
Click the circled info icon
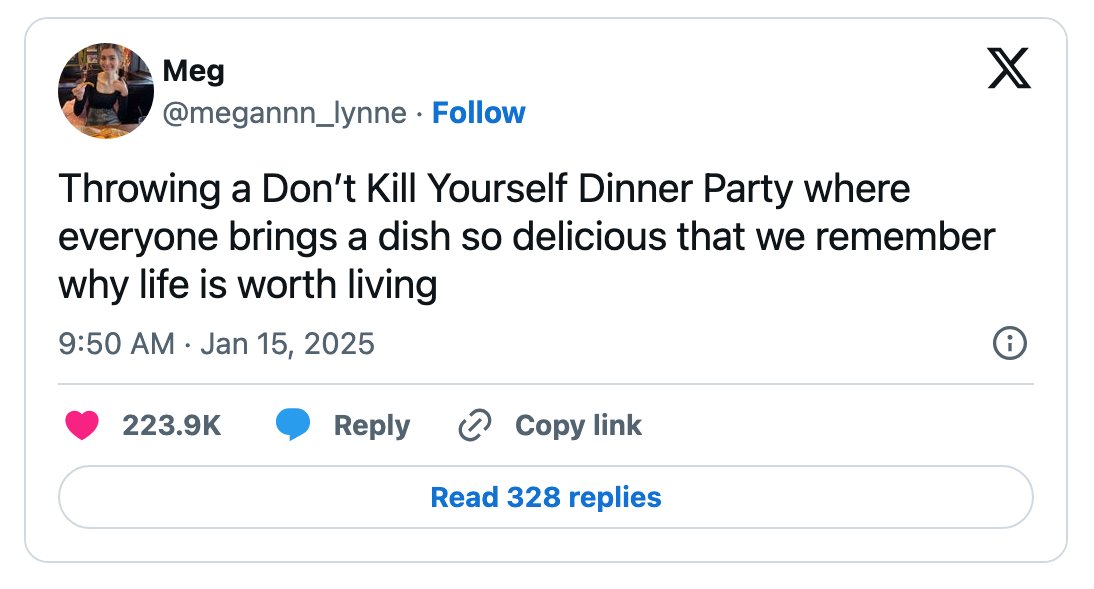point(1010,343)
